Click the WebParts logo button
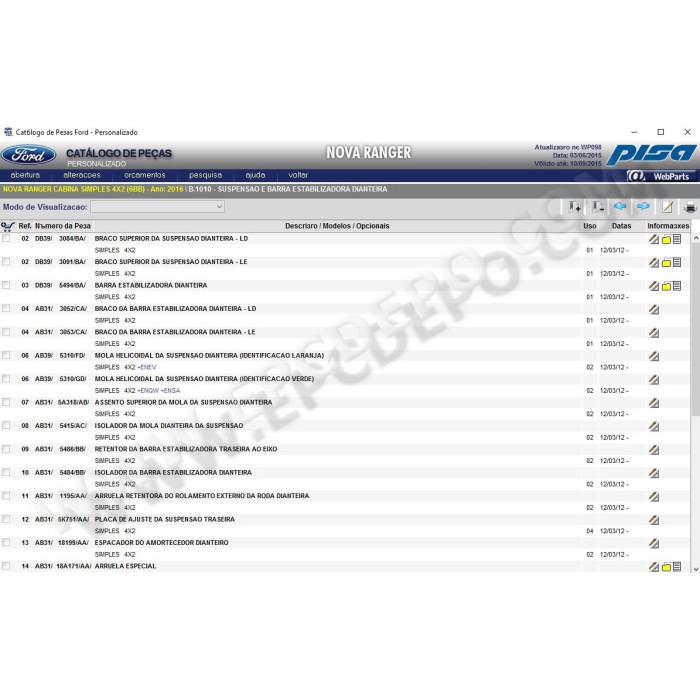This screenshot has height=700, width=700. click(x=661, y=176)
